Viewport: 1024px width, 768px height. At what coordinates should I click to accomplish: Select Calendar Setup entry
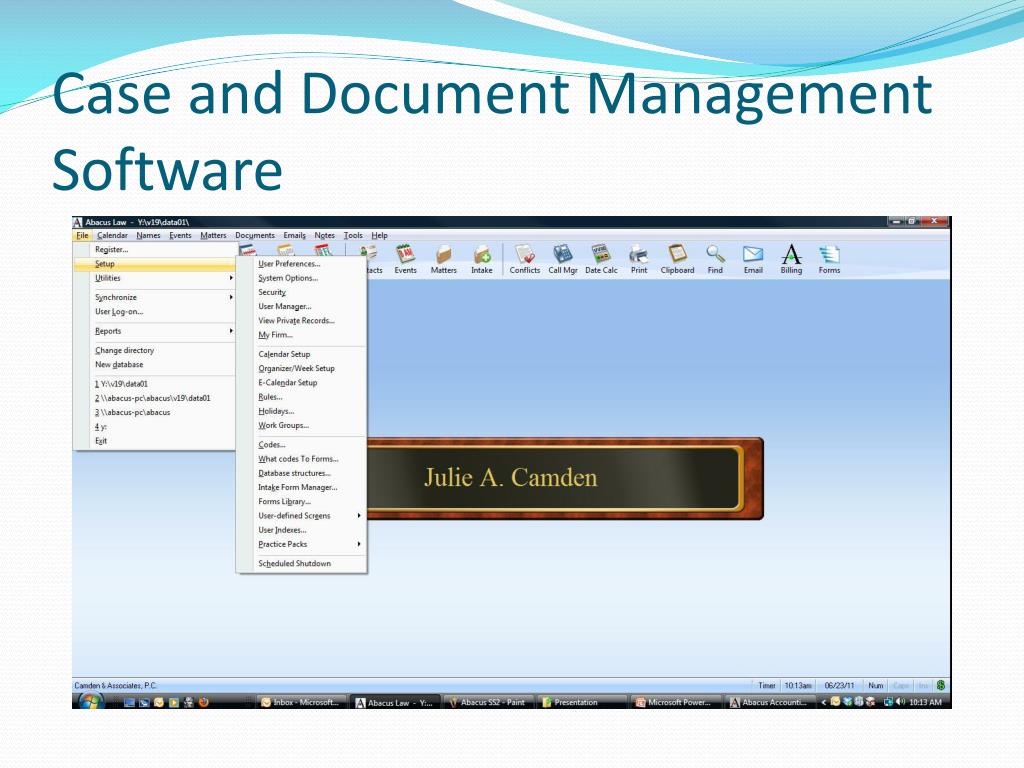pyautogui.click(x=302, y=354)
